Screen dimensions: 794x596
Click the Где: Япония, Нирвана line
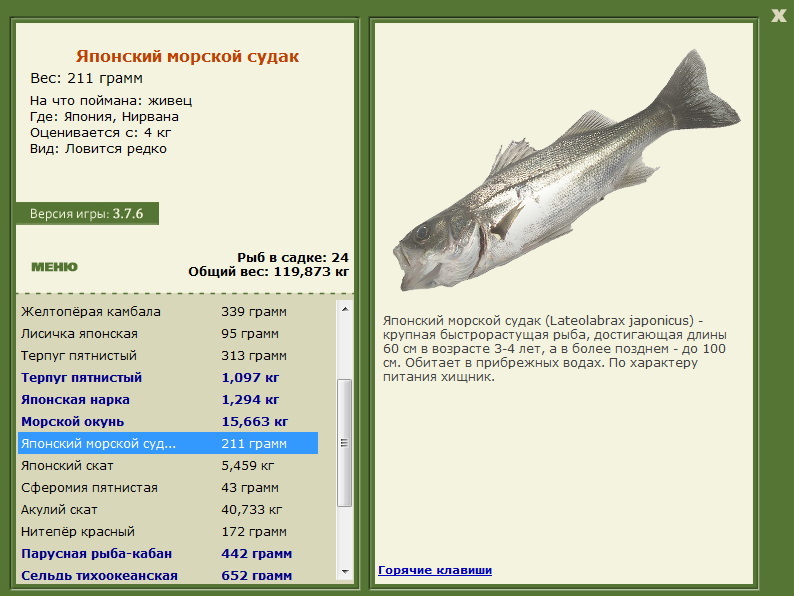pos(104,117)
